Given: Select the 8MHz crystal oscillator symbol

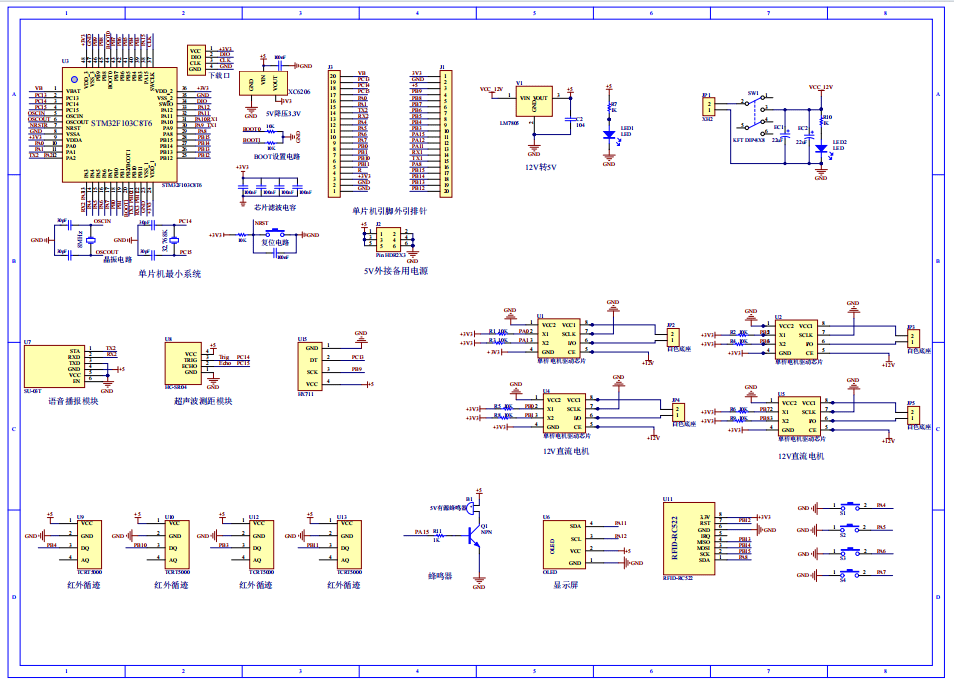Looking at the screenshot, I should (91, 240).
